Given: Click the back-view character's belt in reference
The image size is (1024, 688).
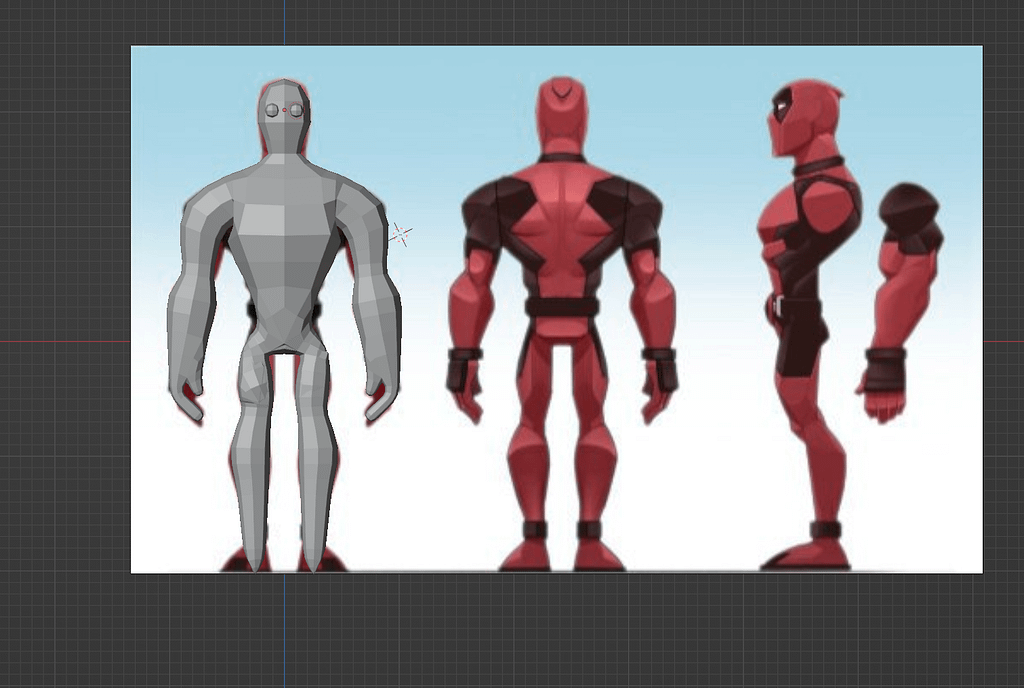Looking at the screenshot, I should click(562, 306).
